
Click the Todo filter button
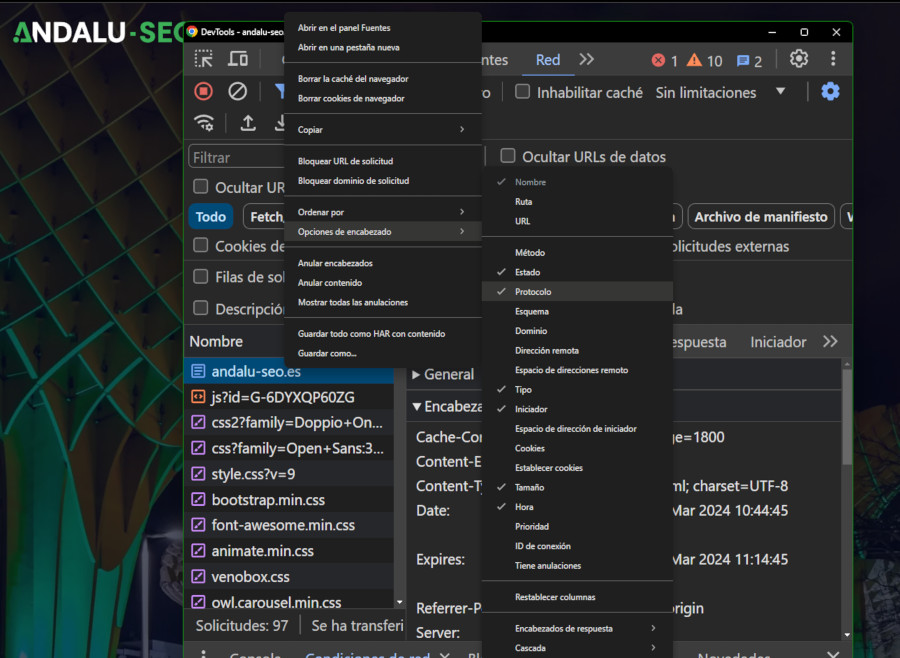pyautogui.click(x=210, y=217)
